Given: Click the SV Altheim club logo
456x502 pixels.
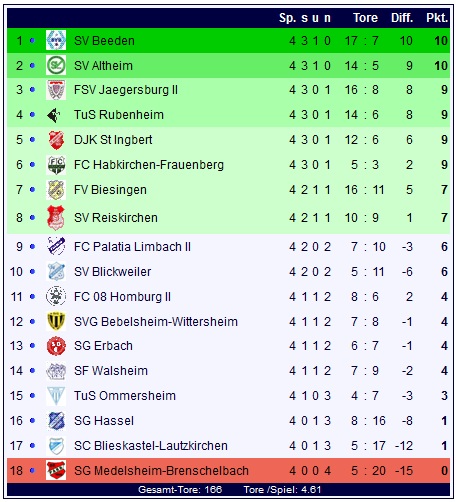Looking at the screenshot, I should pyautogui.click(x=56, y=65).
